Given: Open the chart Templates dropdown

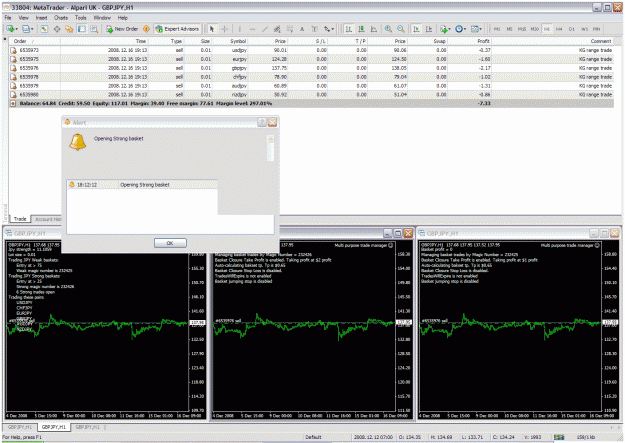Looking at the screenshot, I should 476,29.
